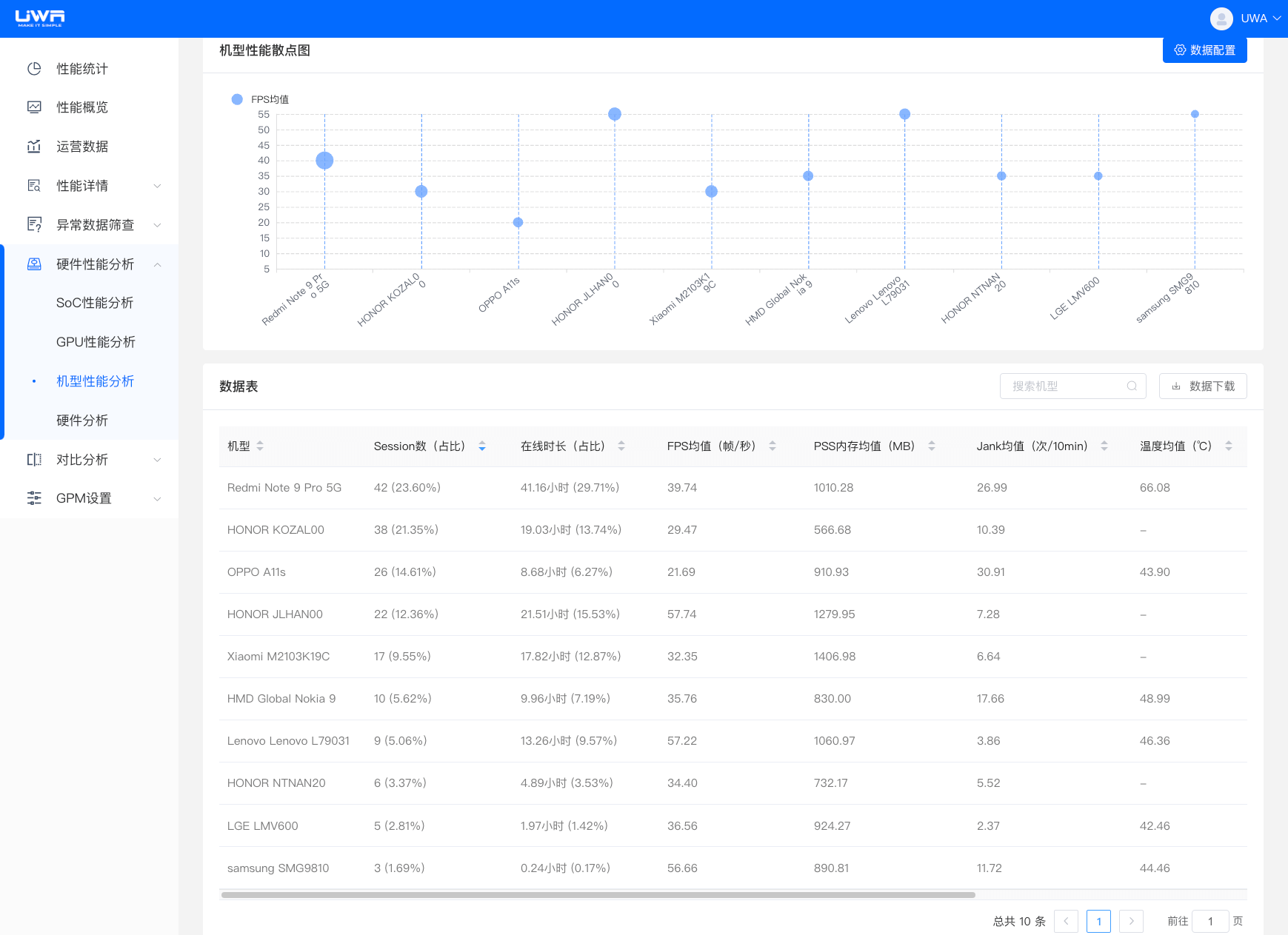
Task: Click the search magnifier icon in 搜索机型
Action: [x=1132, y=386]
